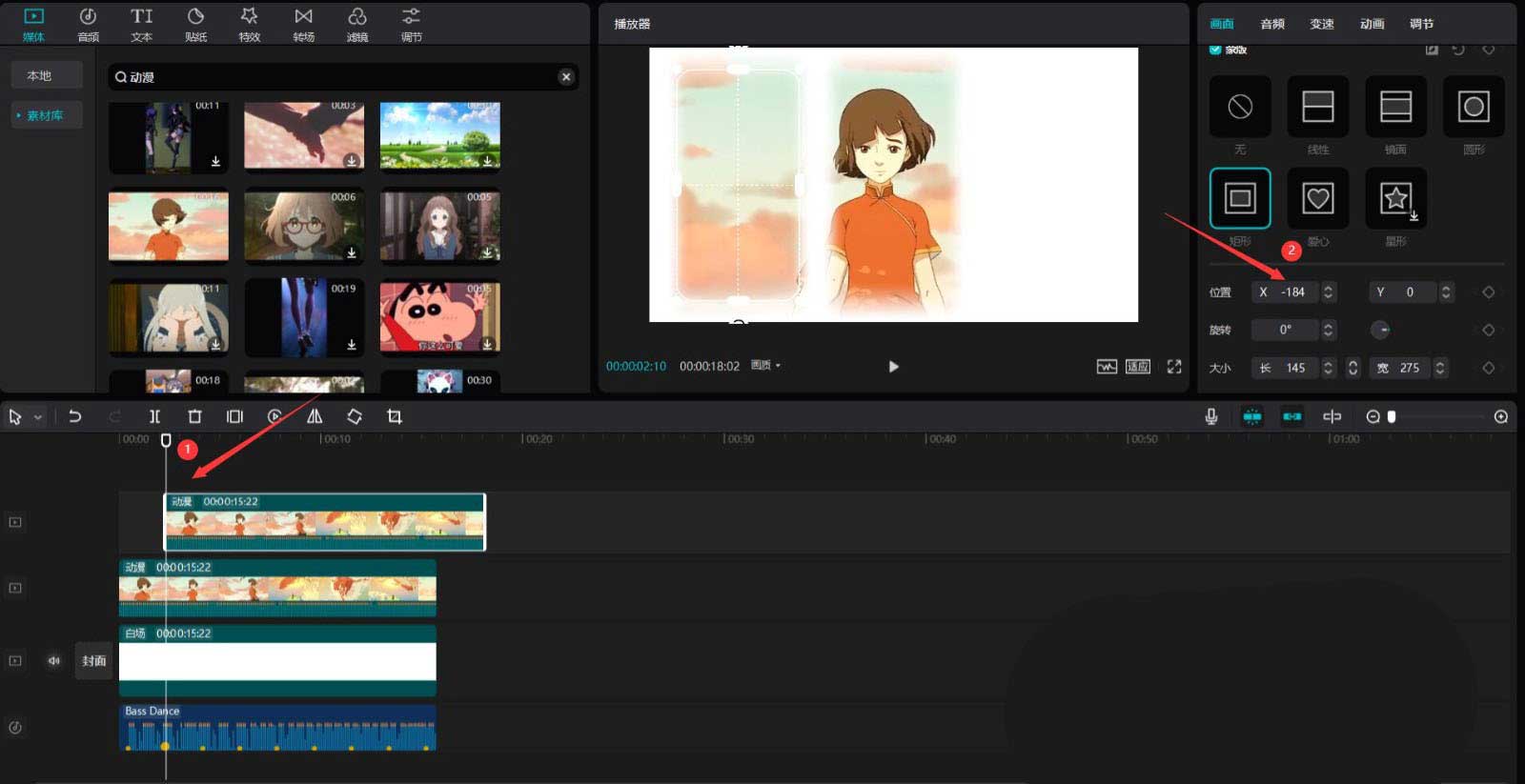Click the crop tool icon
Image resolution: width=1525 pixels, height=784 pixels.
395,416
